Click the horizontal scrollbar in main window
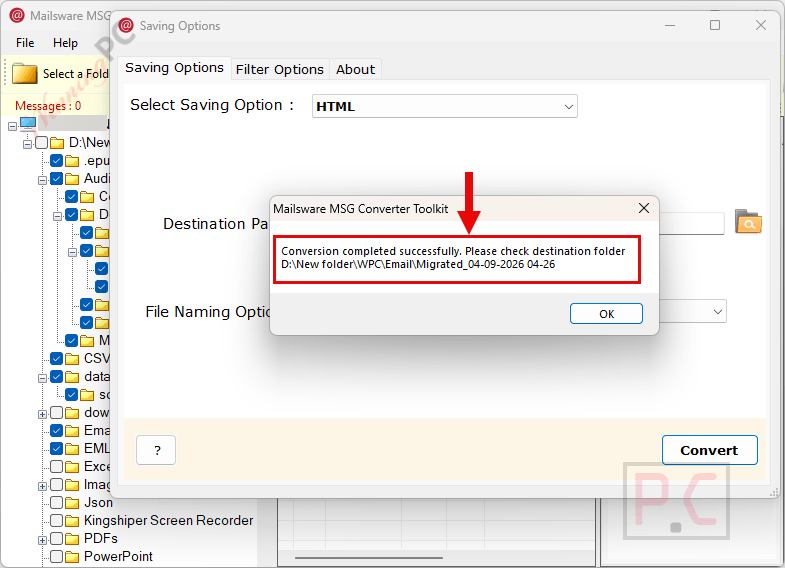The image size is (785, 568). click(368, 557)
